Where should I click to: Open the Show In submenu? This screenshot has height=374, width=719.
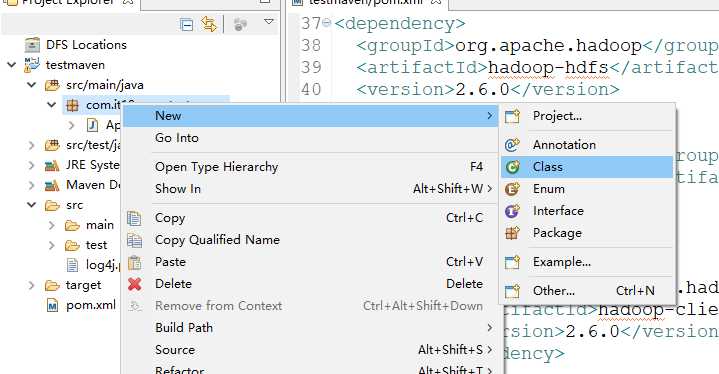(x=310, y=189)
